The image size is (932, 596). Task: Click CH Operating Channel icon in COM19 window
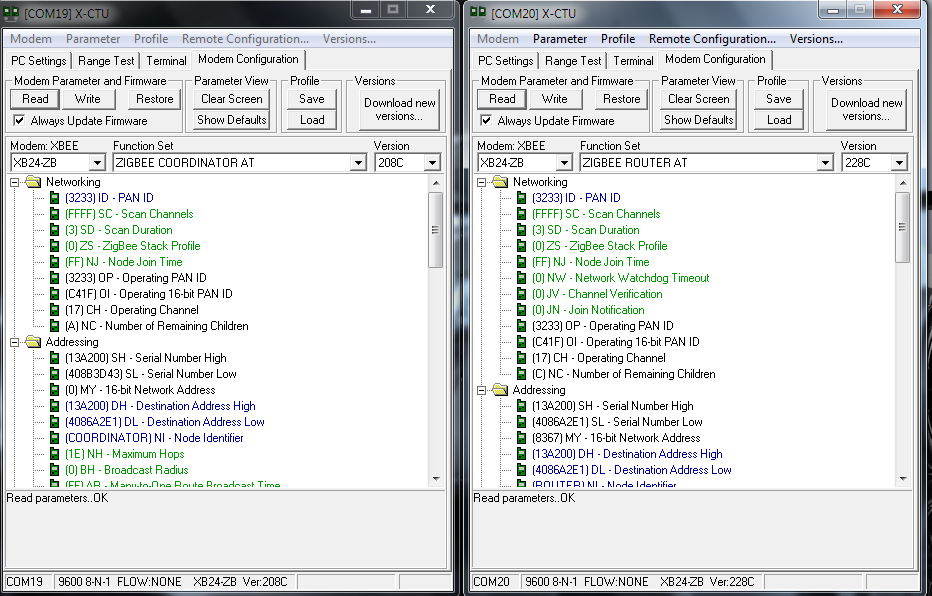(54, 310)
